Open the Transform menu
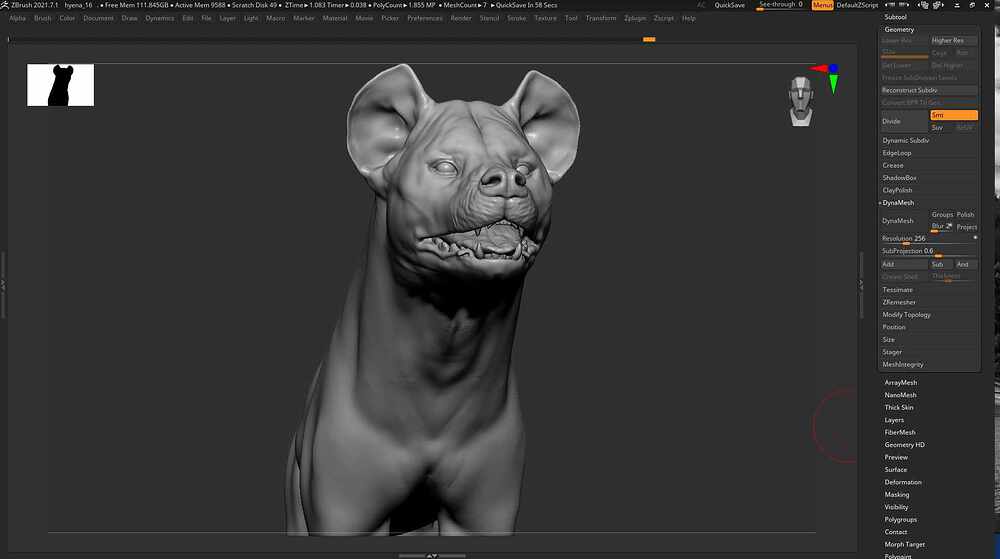The width and height of the screenshot is (1000, 559). (601, 18)
